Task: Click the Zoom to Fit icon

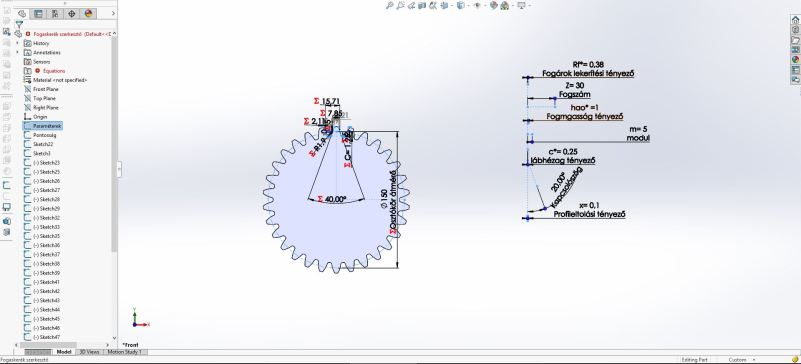Action: (x=389, y=6)
